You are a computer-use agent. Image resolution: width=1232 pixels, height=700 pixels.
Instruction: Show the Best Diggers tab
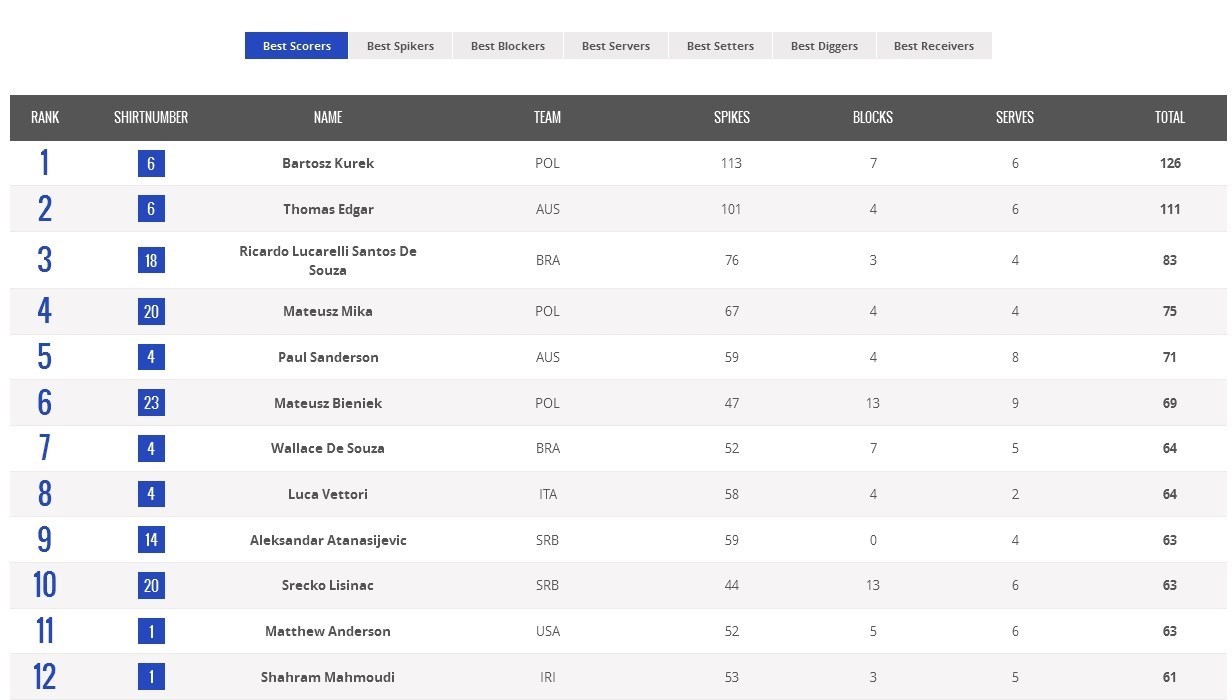coord(824,46)
